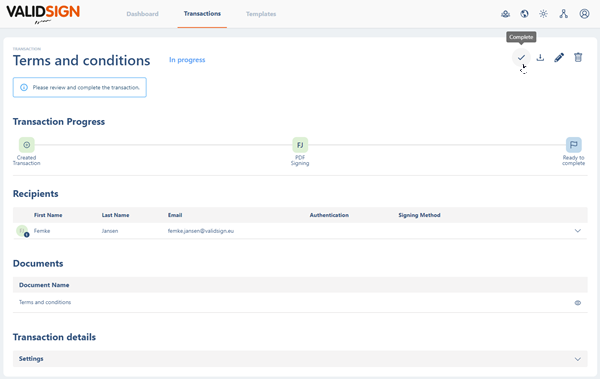Click the Femke first name cell
The width and height of the screenshot is (600, 379).
[x=42, y=231]
